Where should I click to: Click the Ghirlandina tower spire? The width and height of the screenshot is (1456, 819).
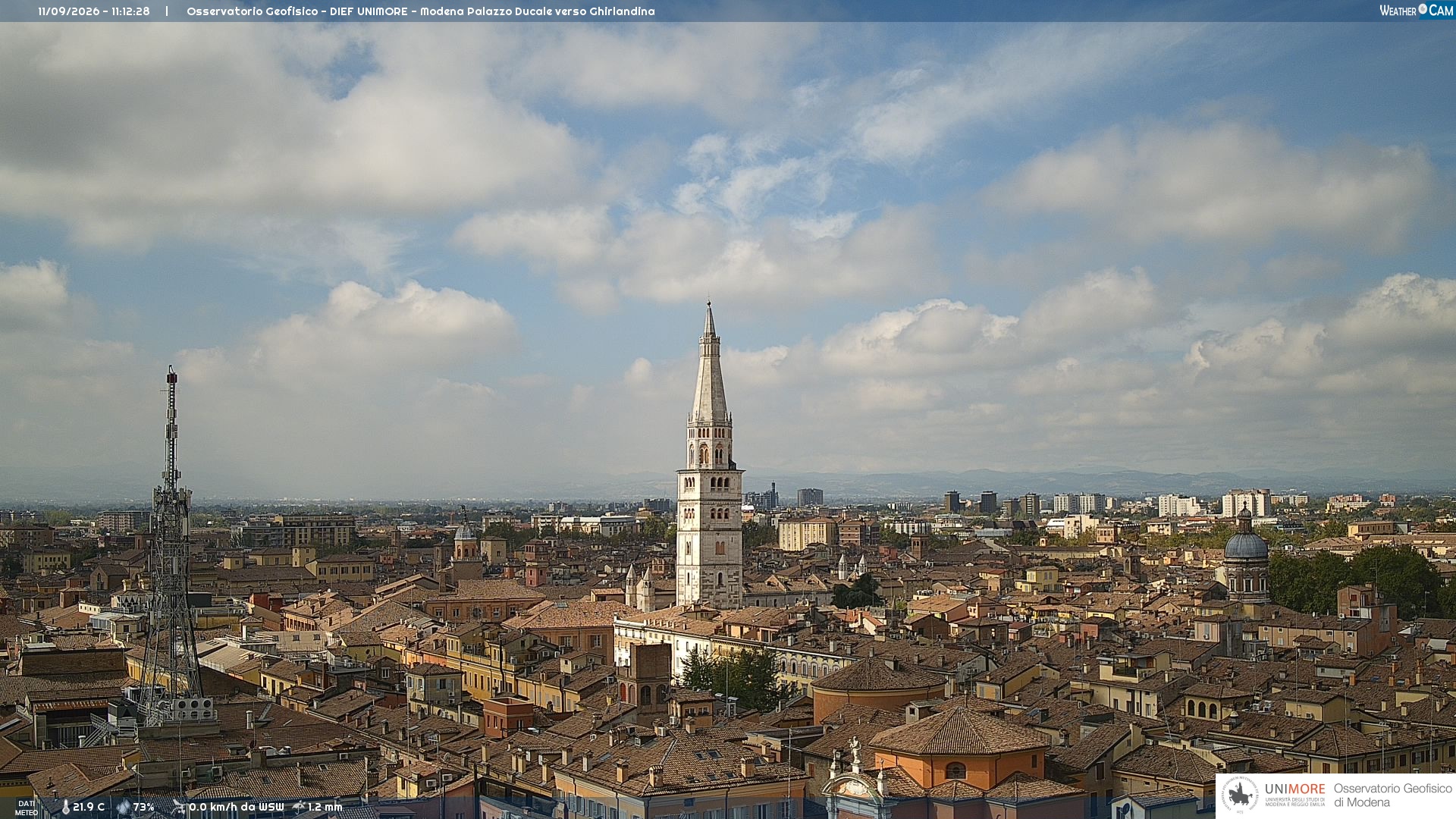point(709,362)
